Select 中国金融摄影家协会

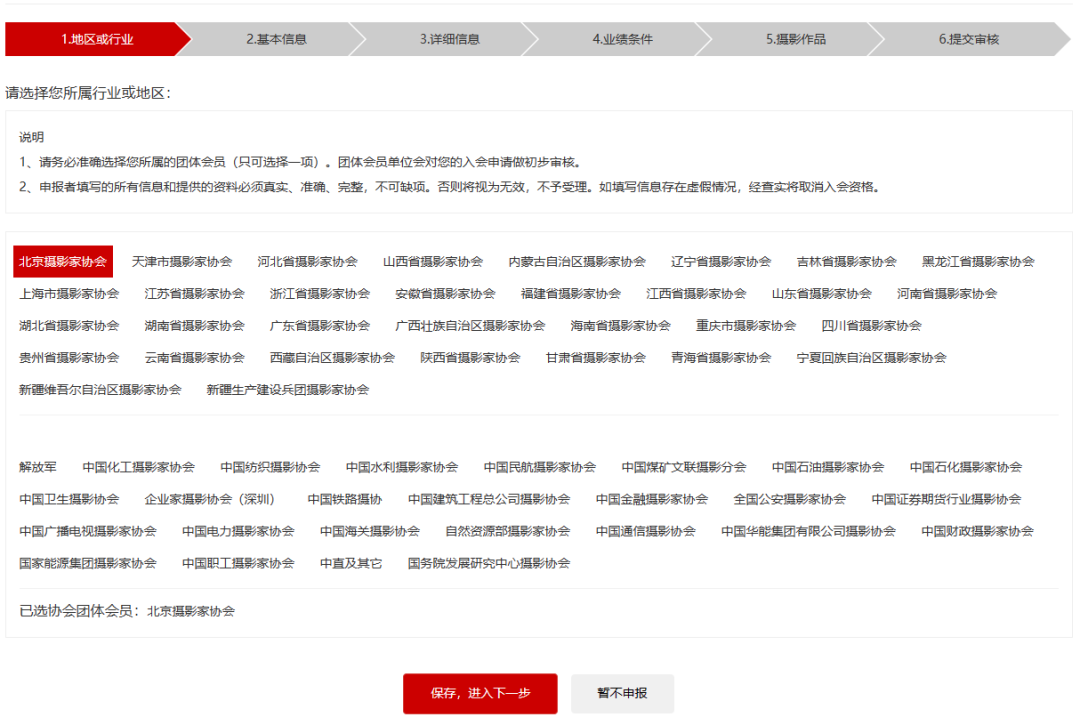pyautogui.click(x=652, y=499)
